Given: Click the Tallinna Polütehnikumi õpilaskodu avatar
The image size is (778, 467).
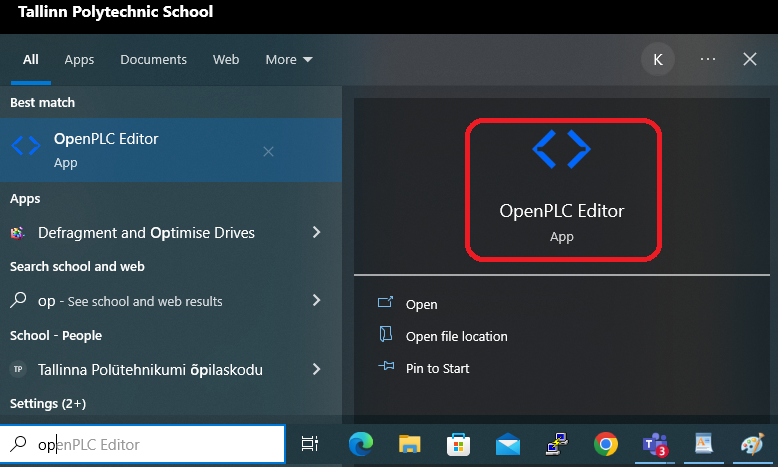Looking at the screenshot, I should [18, 369].
